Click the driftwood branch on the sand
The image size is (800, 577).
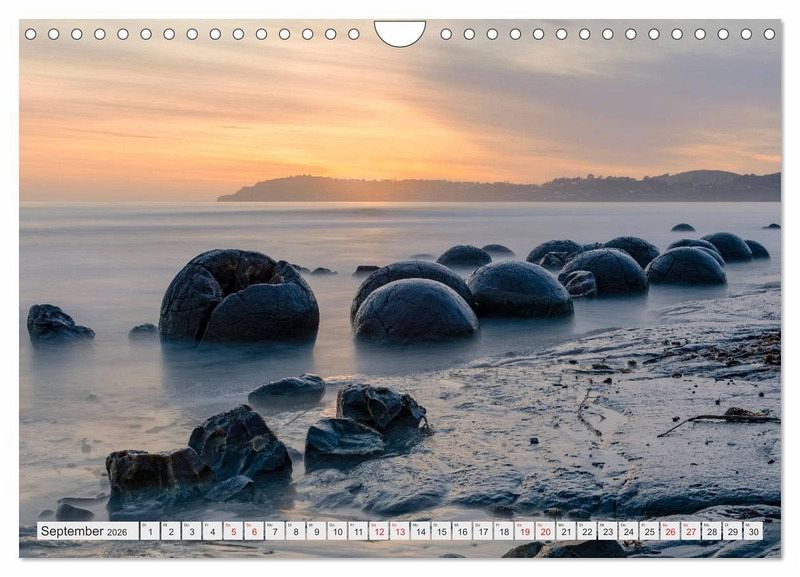[x=718, y=418]
